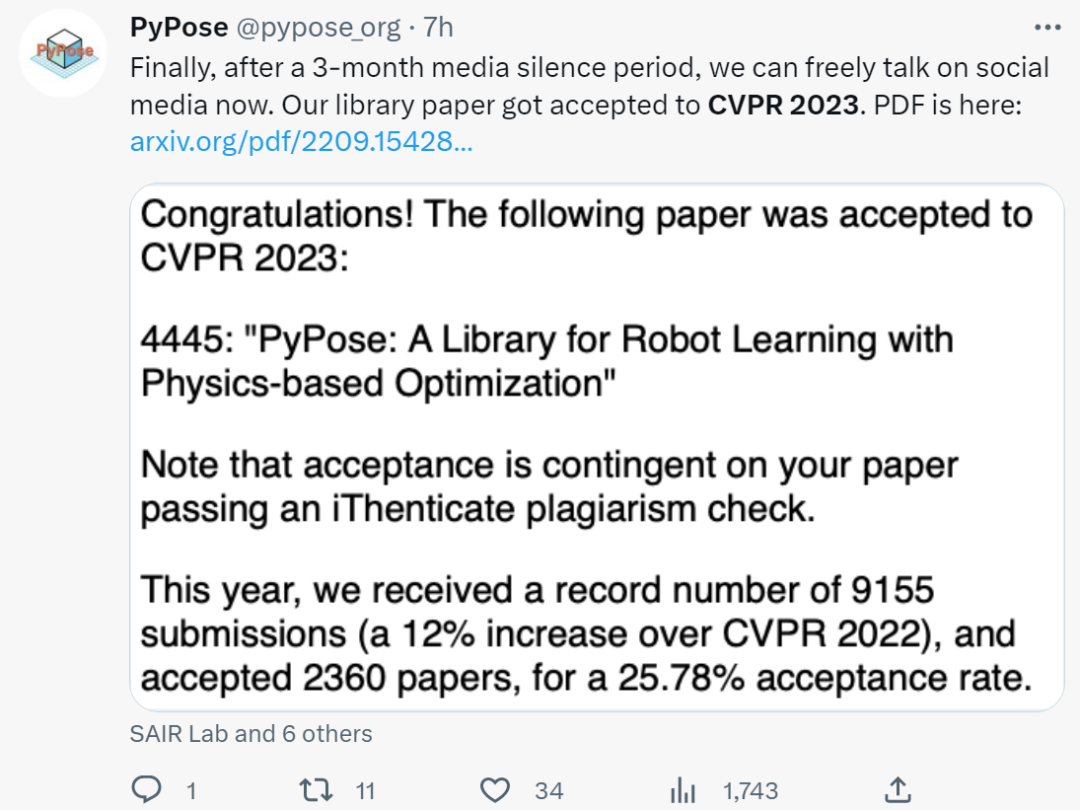Open the three-dot more options menu
The height and width of the screenshot is (810, 1080).
pos(1046,27)
